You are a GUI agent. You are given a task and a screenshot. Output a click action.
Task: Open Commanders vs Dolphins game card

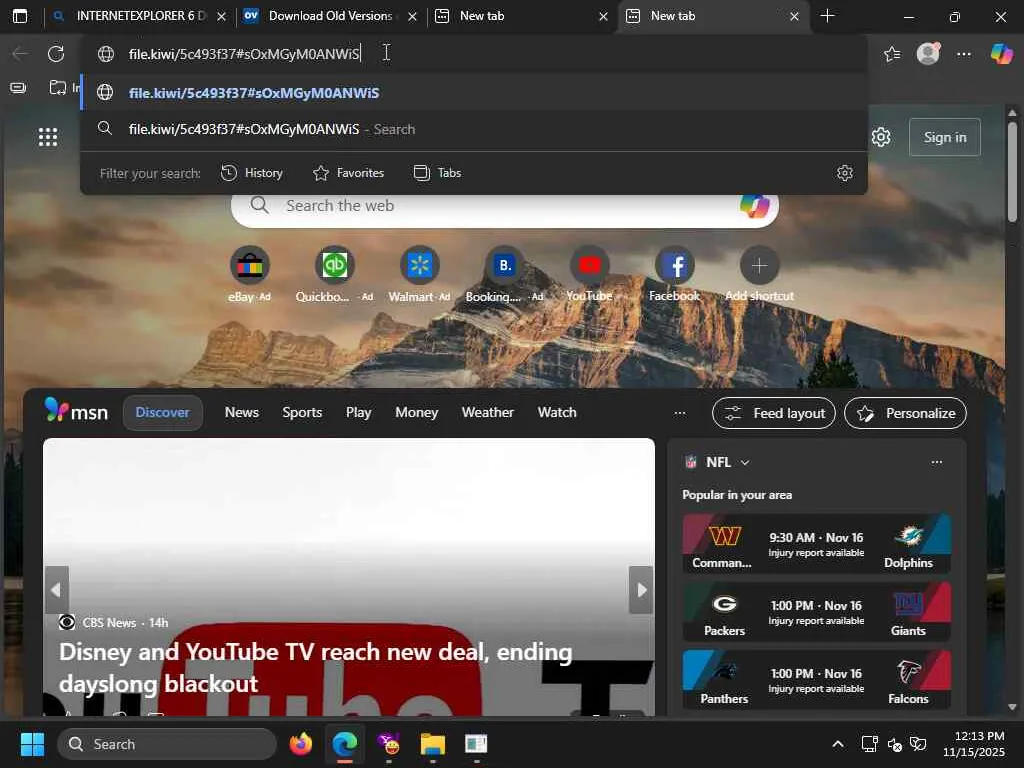coord(816,543)
